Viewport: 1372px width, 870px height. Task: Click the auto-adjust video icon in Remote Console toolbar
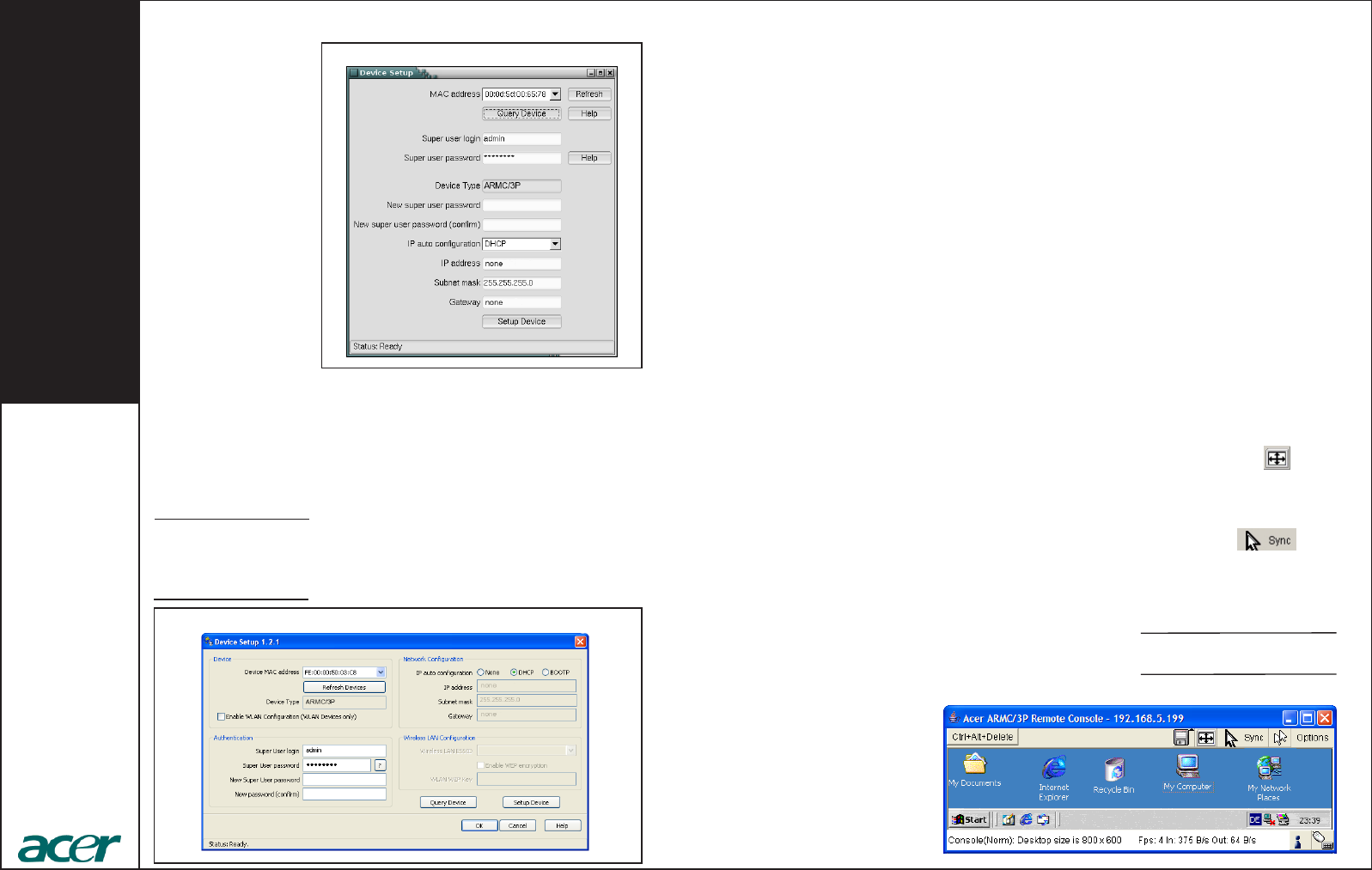click(x=1206, y=738)
